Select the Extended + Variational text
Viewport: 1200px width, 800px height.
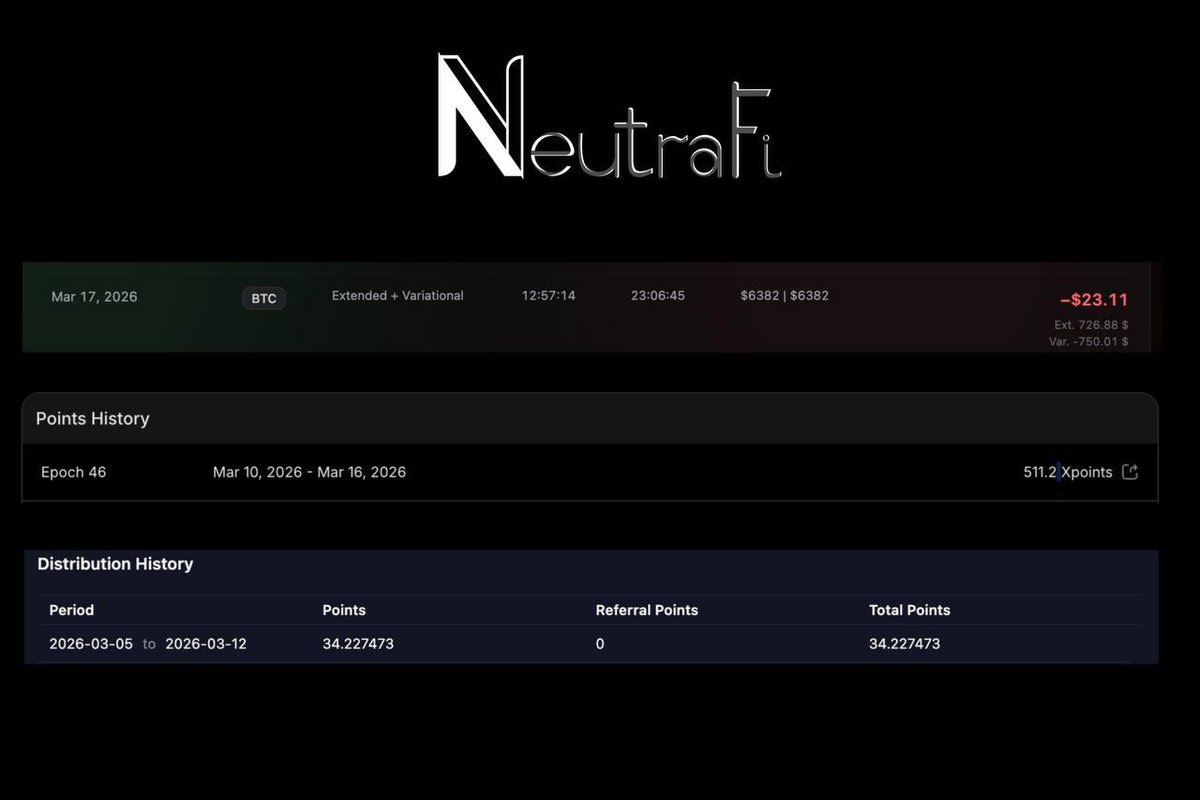397,296
